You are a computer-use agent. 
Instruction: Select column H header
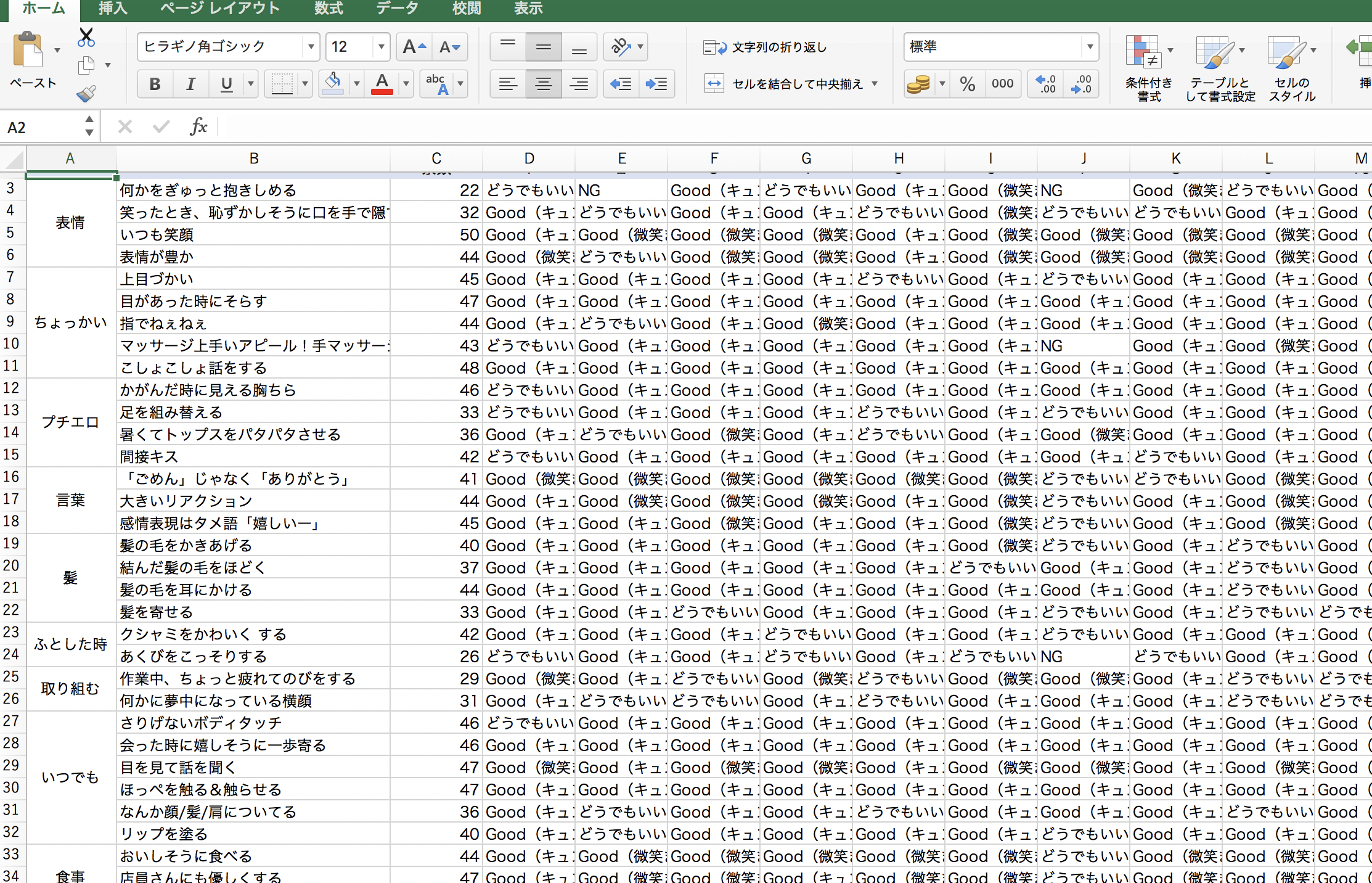coord(899,159)
